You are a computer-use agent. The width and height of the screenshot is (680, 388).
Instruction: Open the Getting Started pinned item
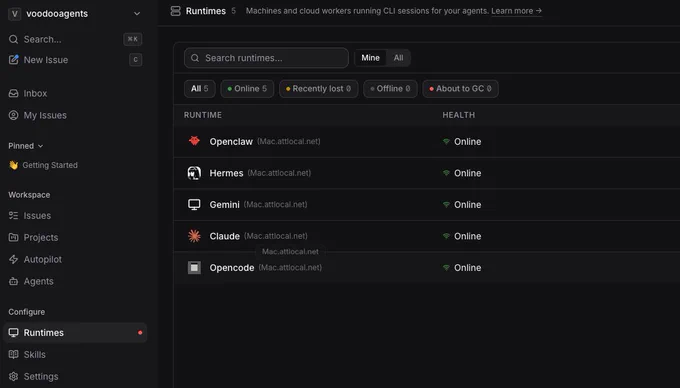tap(43, 165)
